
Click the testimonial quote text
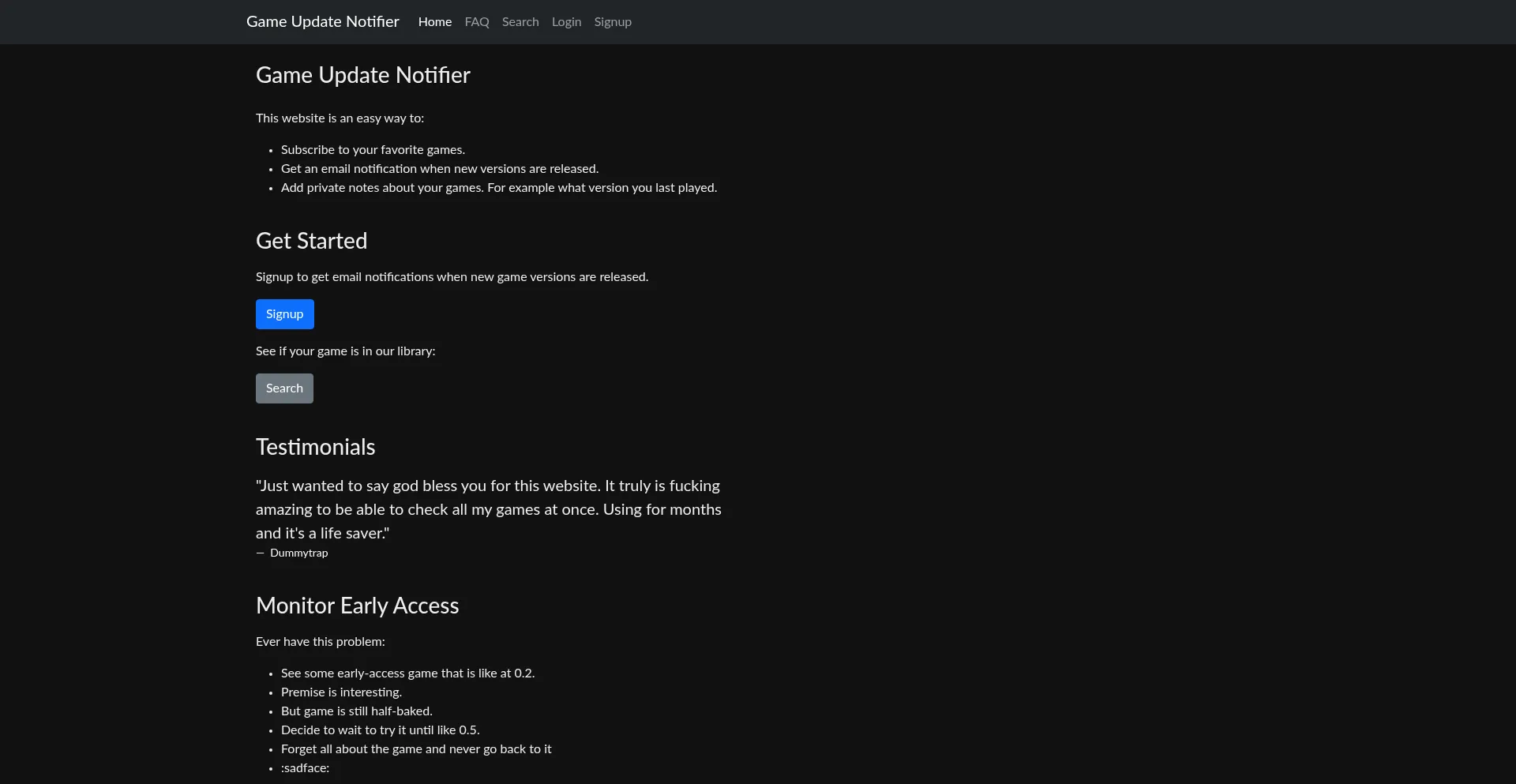489,509
